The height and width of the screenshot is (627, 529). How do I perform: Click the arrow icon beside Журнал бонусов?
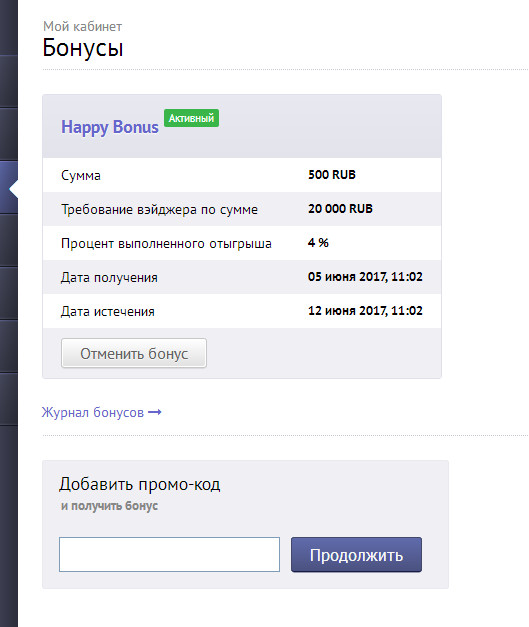(x=155, y=412)
